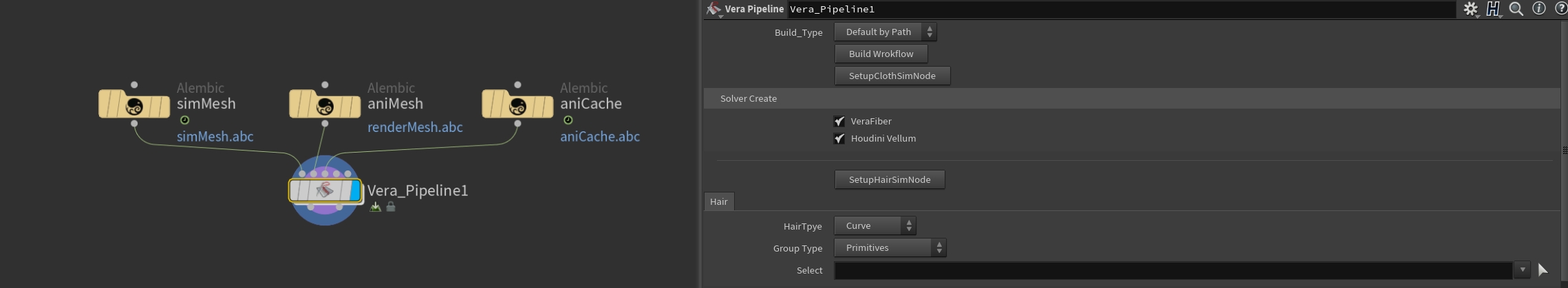Viewport: 1568px width, 288px height.
Task: Select the Vera_Pipeline1 node icon
Action: coord(325,190)
